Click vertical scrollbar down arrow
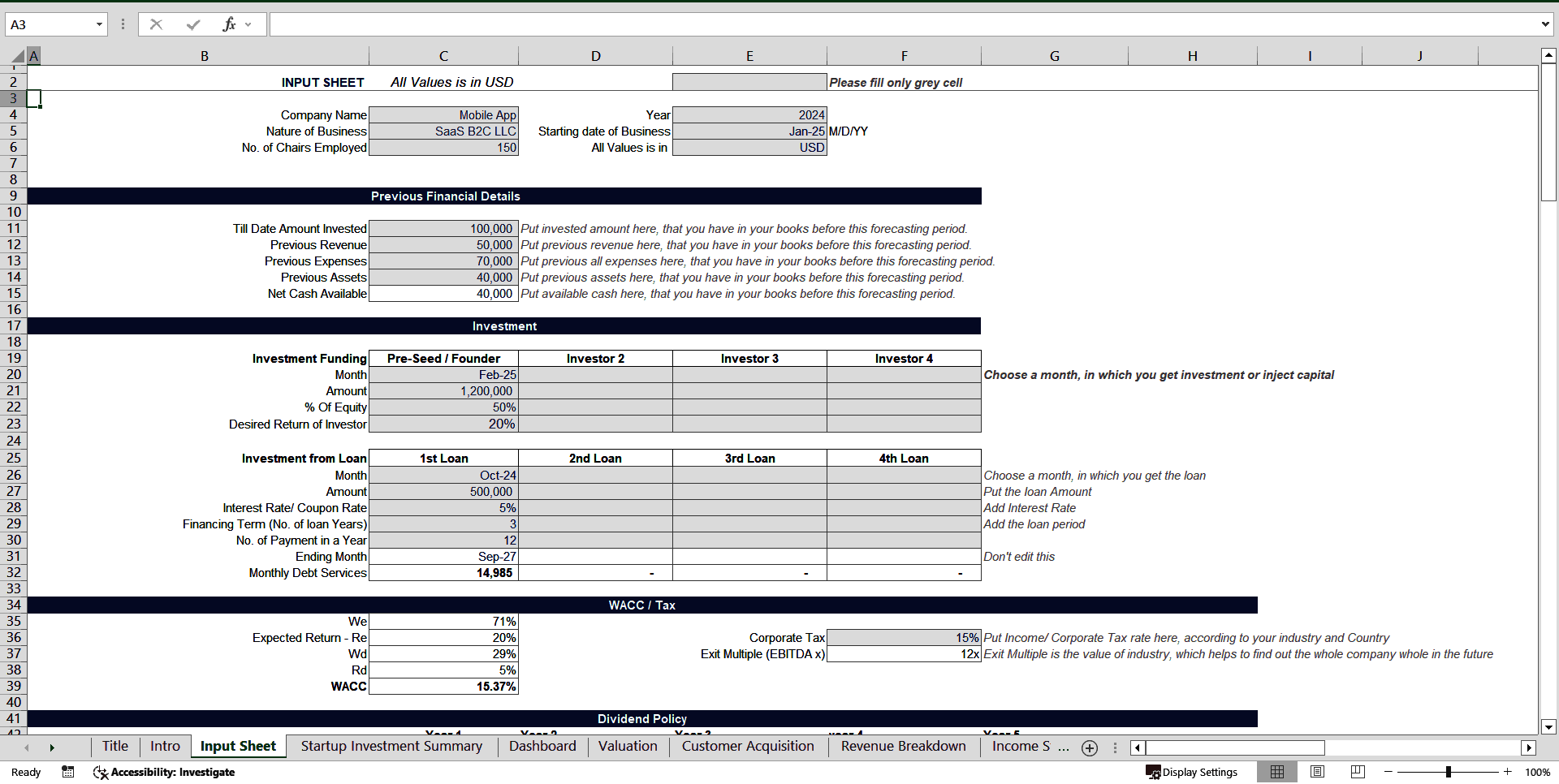The image size is (1559, 784). pyautogui.click(x=1548, y=727)
